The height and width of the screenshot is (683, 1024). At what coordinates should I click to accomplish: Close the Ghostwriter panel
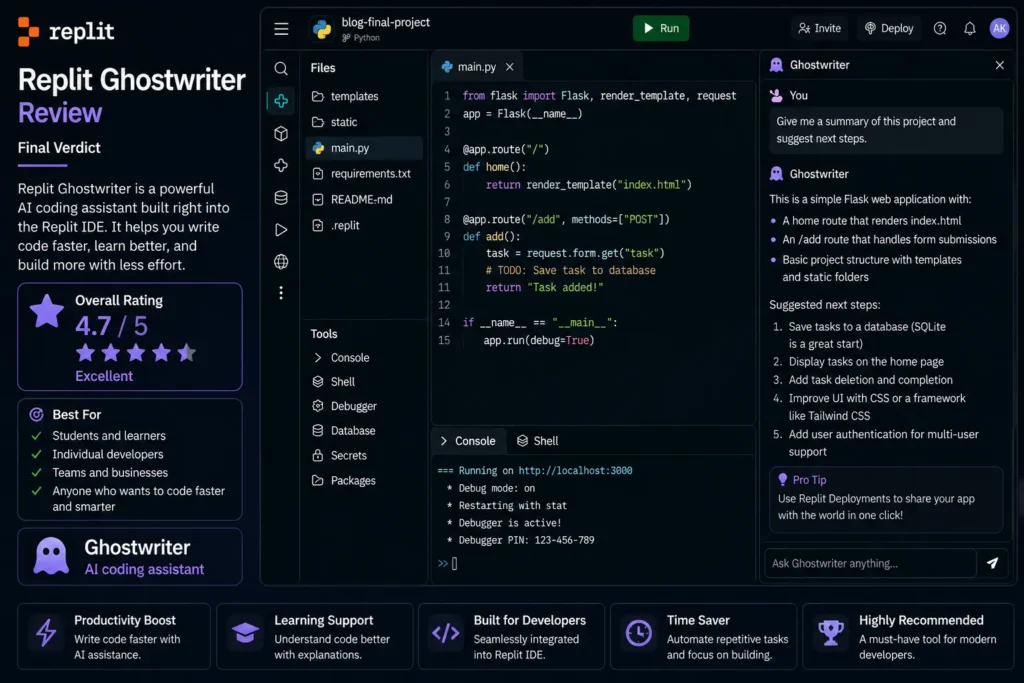point(999,65)
